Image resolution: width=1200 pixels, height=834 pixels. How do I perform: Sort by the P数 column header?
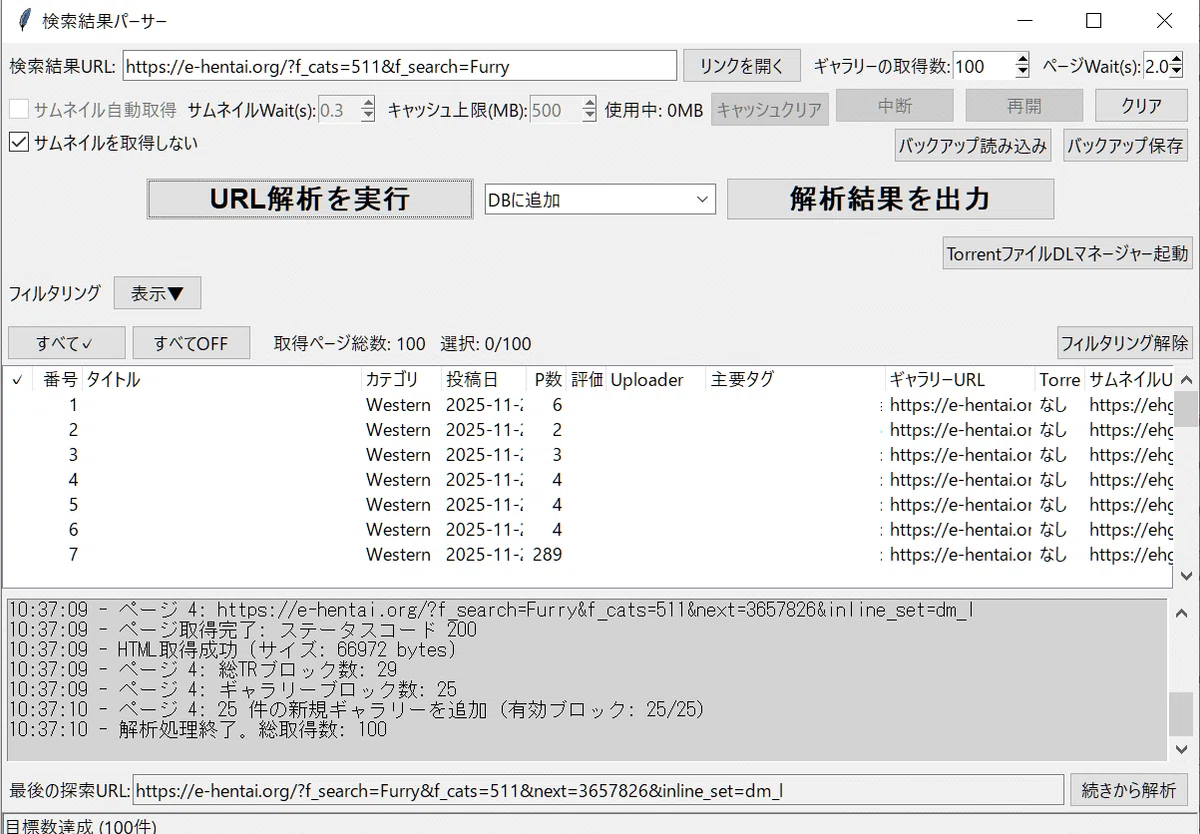click(547, 379)
